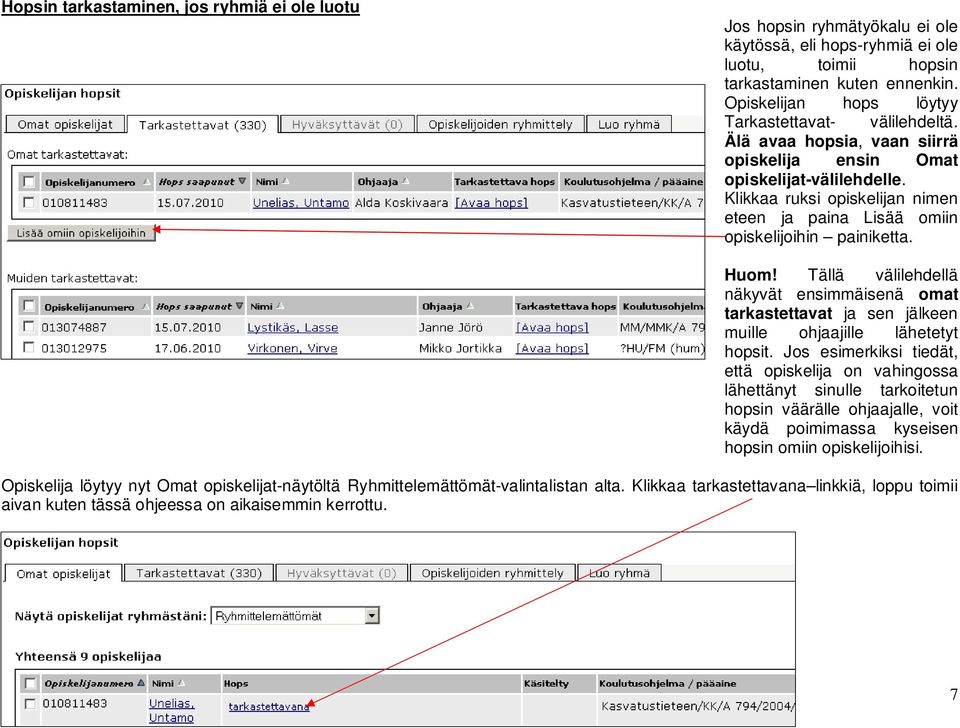Check the box for 010811483 in Omat opiskelijat list
This screenshot has width=960, height=728.
29,704
